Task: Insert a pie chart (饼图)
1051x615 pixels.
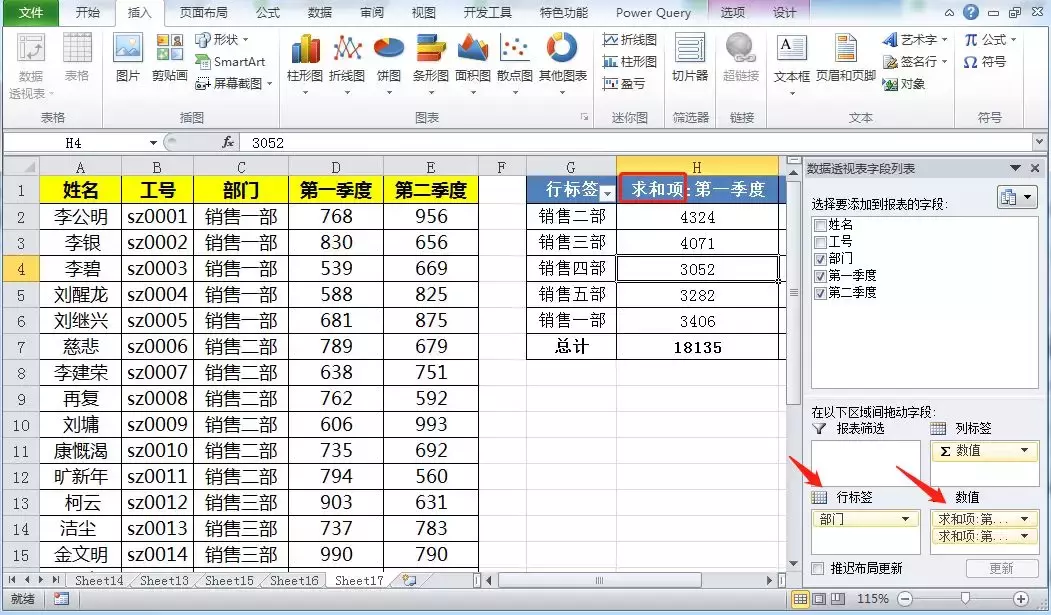Action: (x=389, y=64)
